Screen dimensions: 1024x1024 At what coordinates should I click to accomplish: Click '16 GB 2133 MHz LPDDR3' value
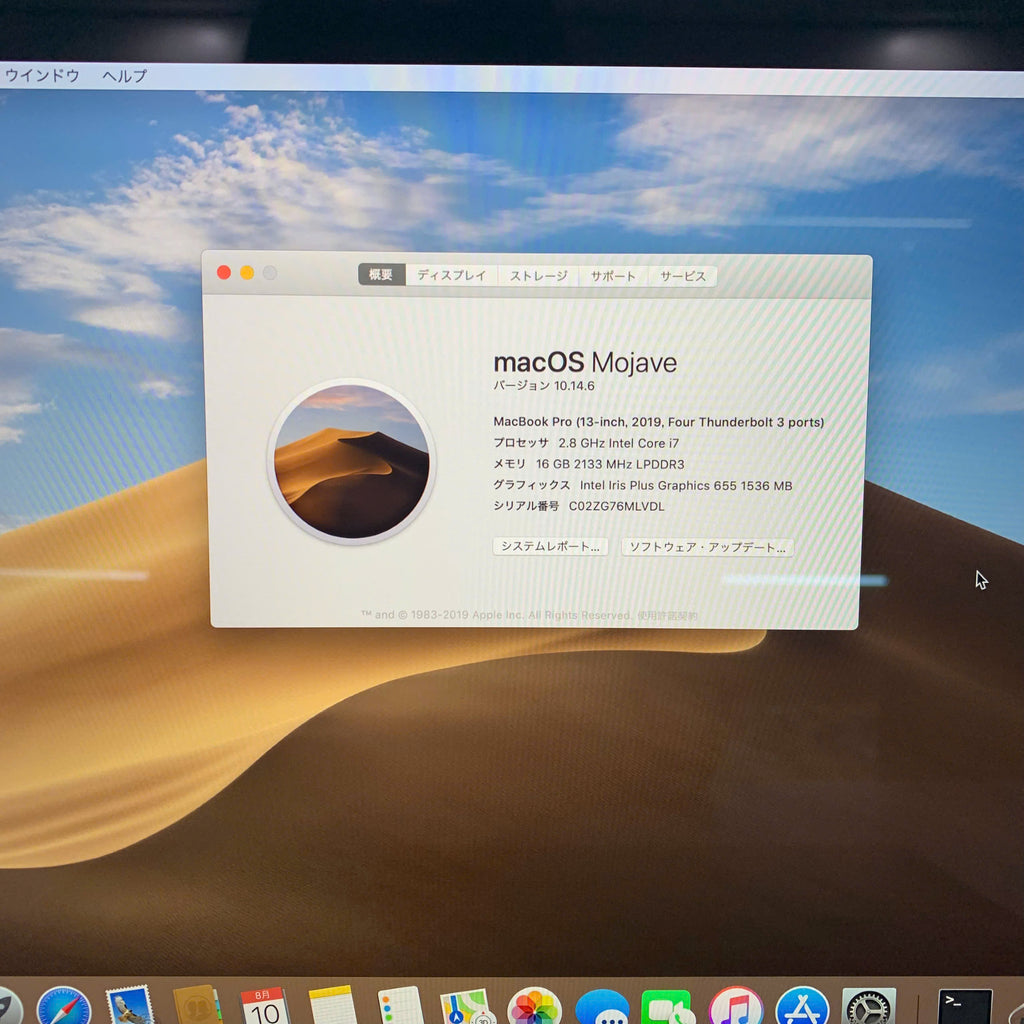(610, 464)
